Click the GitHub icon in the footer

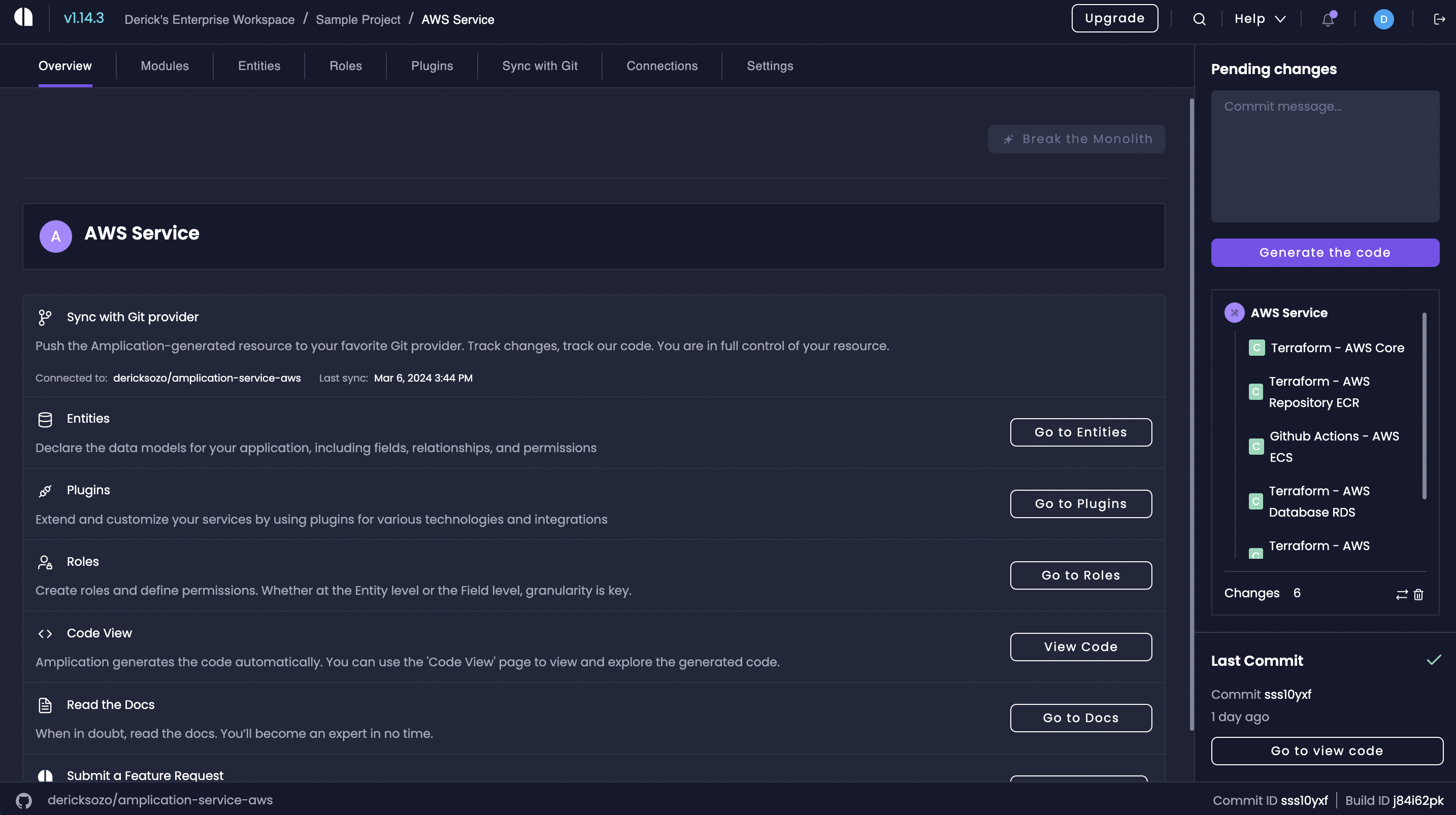coord(24,800)
